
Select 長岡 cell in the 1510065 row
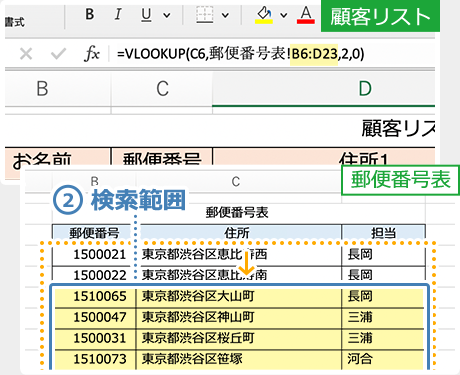[383, 296]
